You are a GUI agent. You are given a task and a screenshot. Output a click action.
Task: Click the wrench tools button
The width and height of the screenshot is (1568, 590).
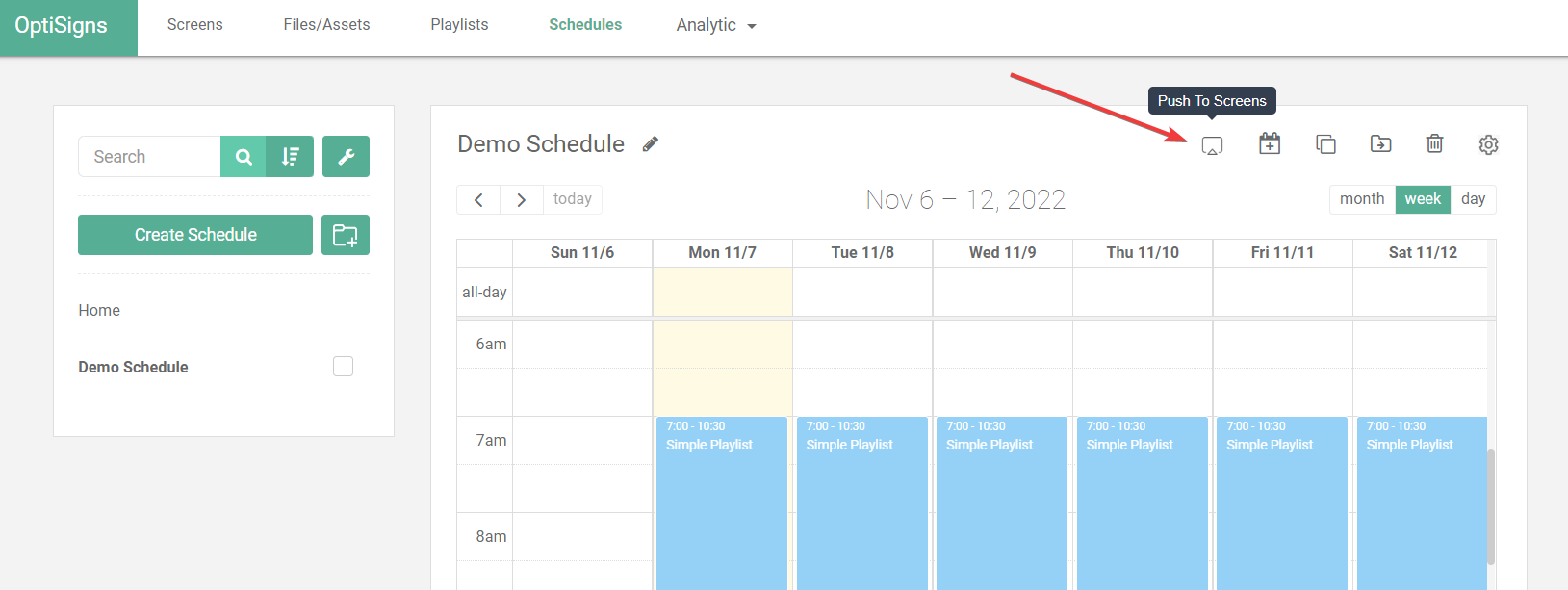pos(346,156)
